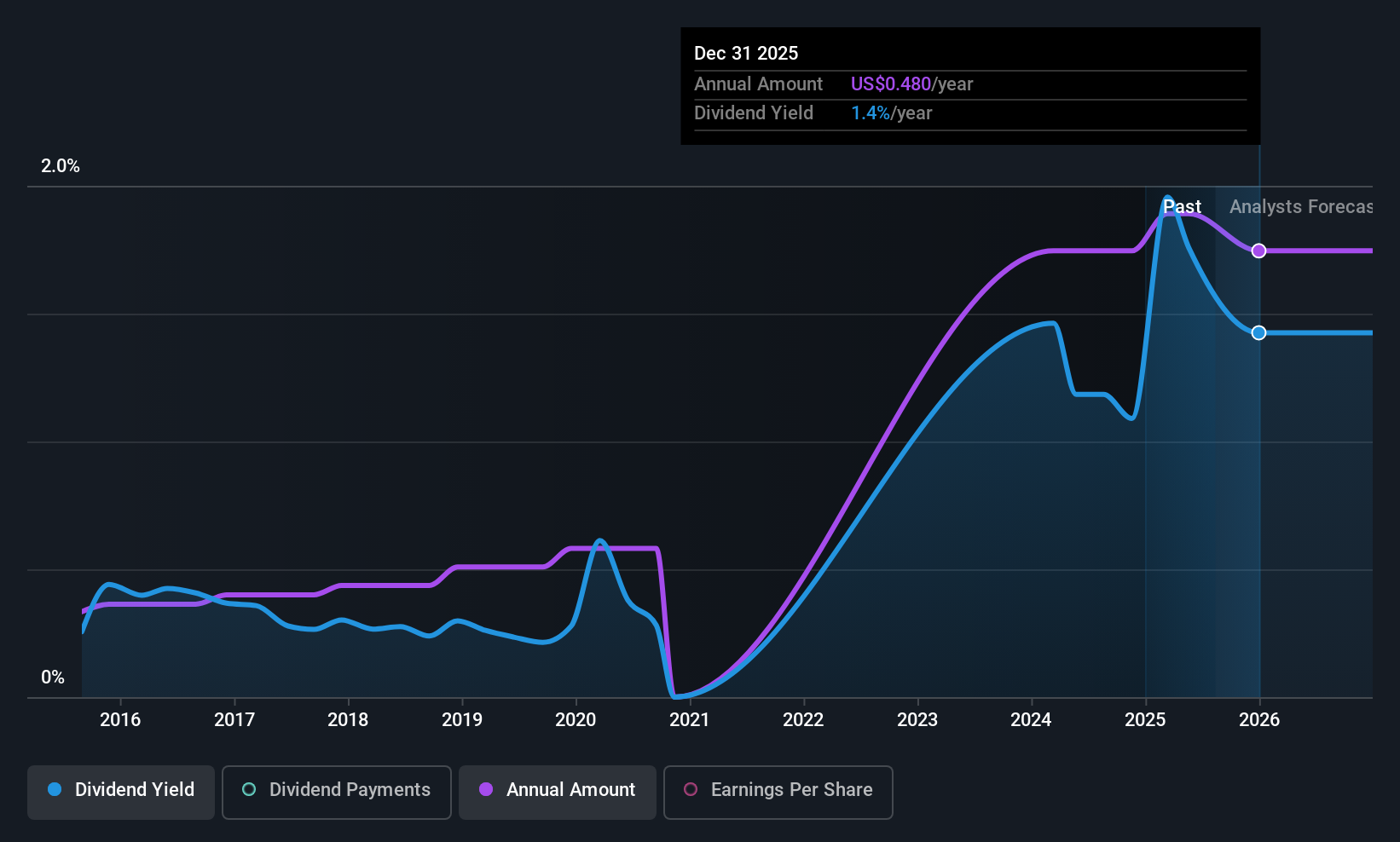This screenshot has height=842, width=1400.
Task: Click the 2021 axis label
Action: (x=690, y=719)
